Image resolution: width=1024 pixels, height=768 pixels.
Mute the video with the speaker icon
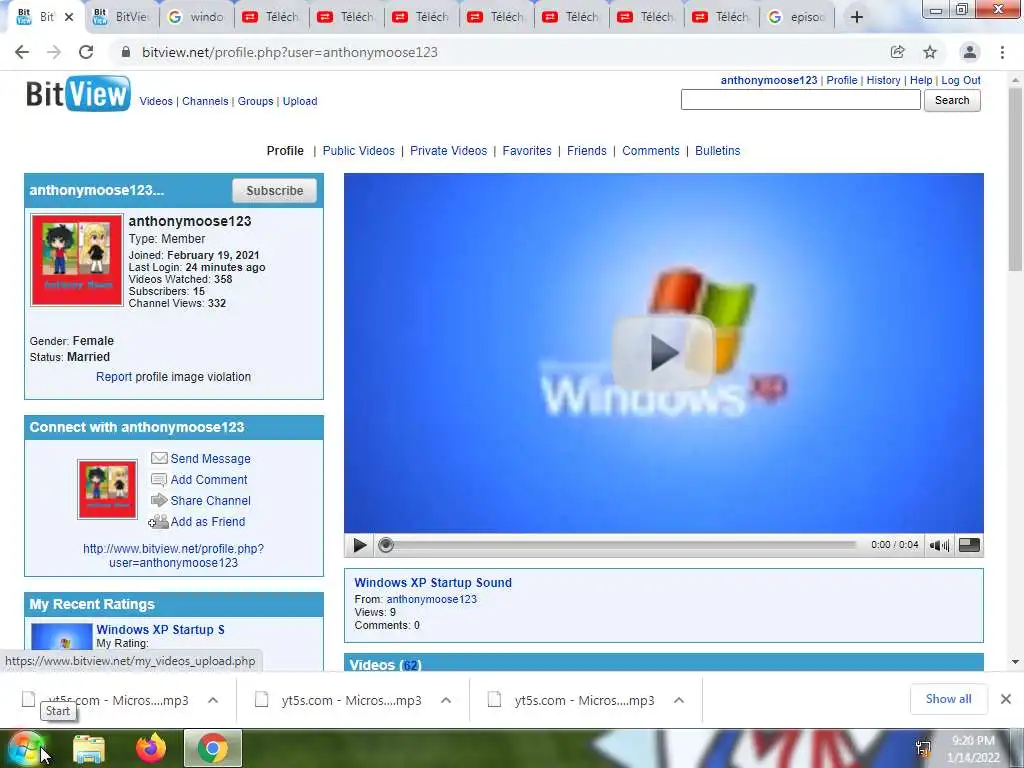939,545
